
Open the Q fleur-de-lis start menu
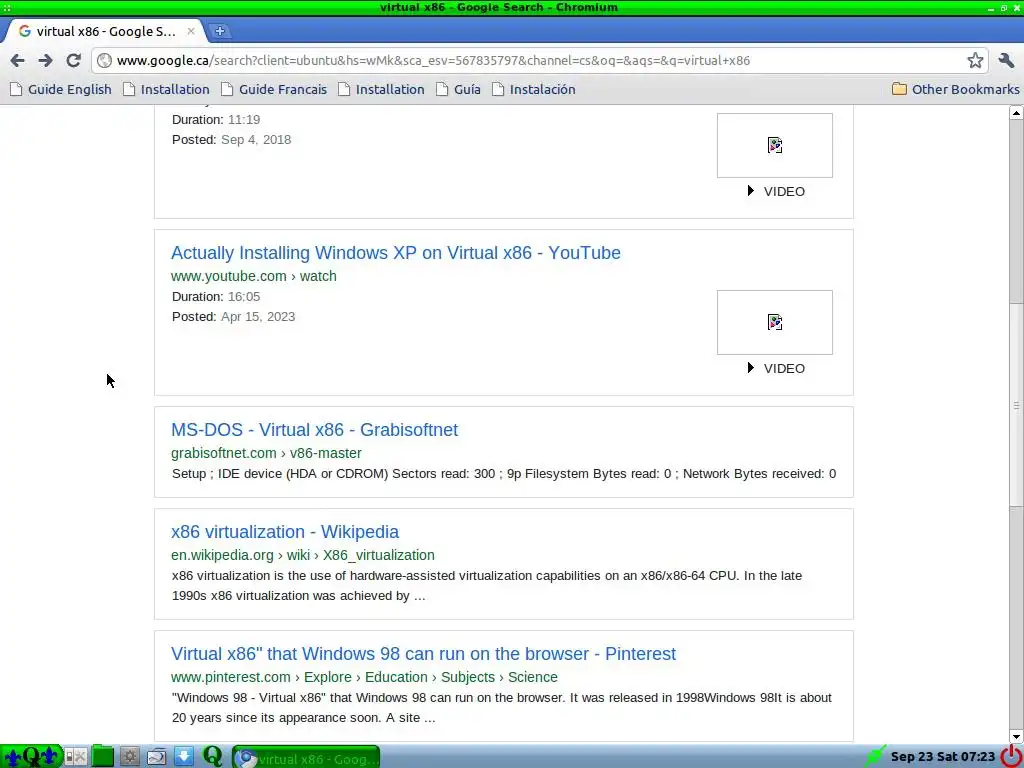(x=31, y=757)
